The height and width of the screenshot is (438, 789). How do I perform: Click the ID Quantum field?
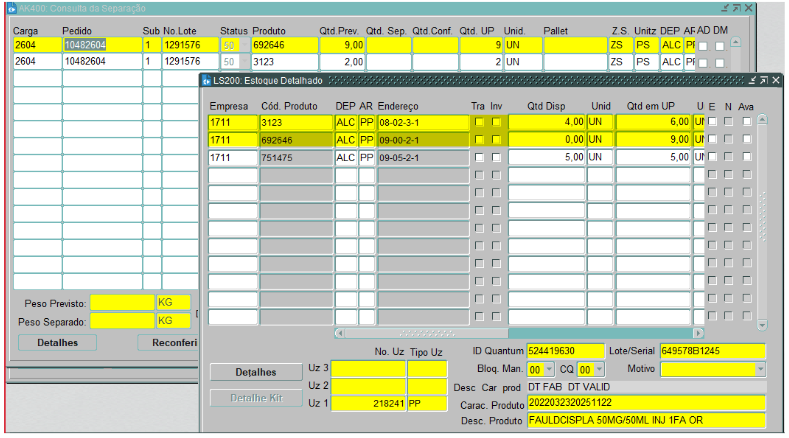(566, 351)
